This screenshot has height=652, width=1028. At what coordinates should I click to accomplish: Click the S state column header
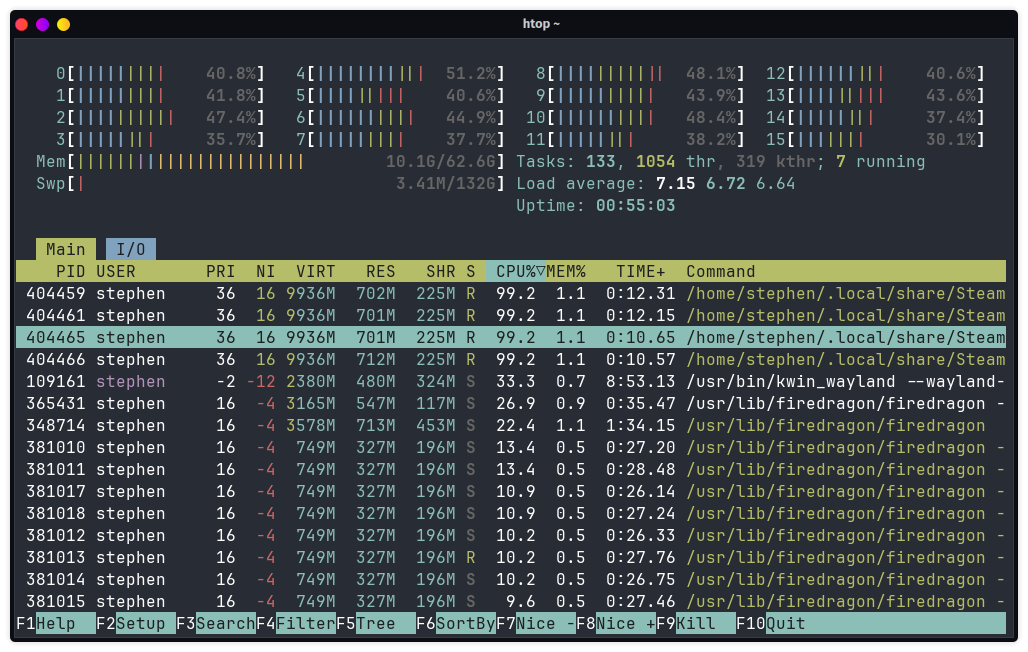(x=471, y=272)
